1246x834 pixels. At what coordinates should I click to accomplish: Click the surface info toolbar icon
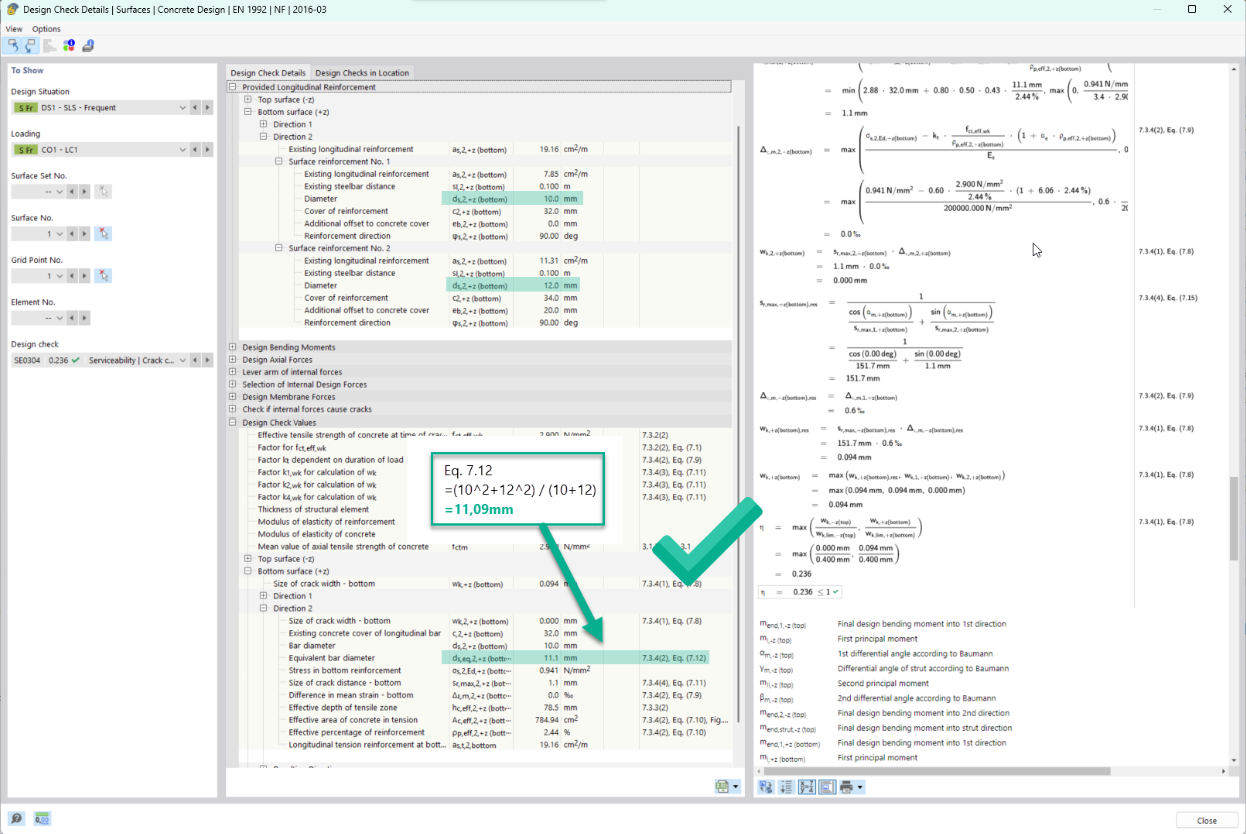coord(88,45)
